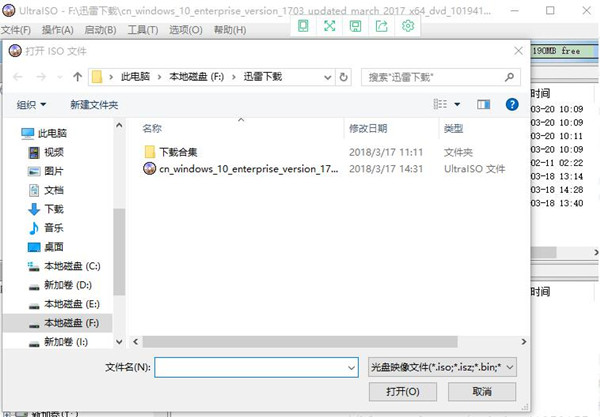Click the change view layout icon
The height and width of the screenshot is (417, 600).
pos(440,104)
